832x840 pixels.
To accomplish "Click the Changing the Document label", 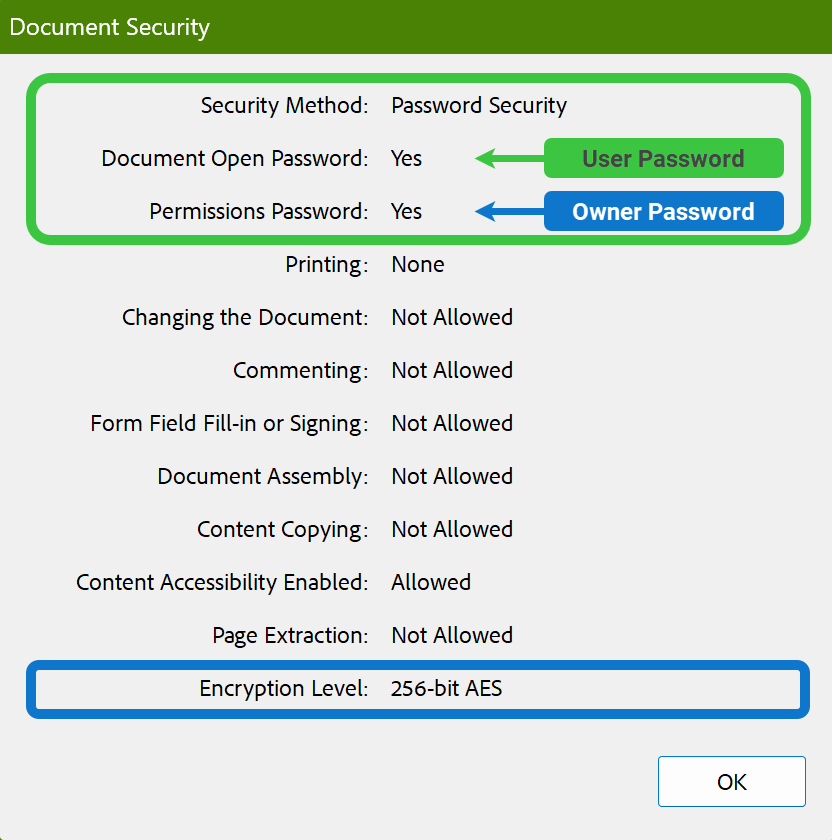I will pos(246,317).
